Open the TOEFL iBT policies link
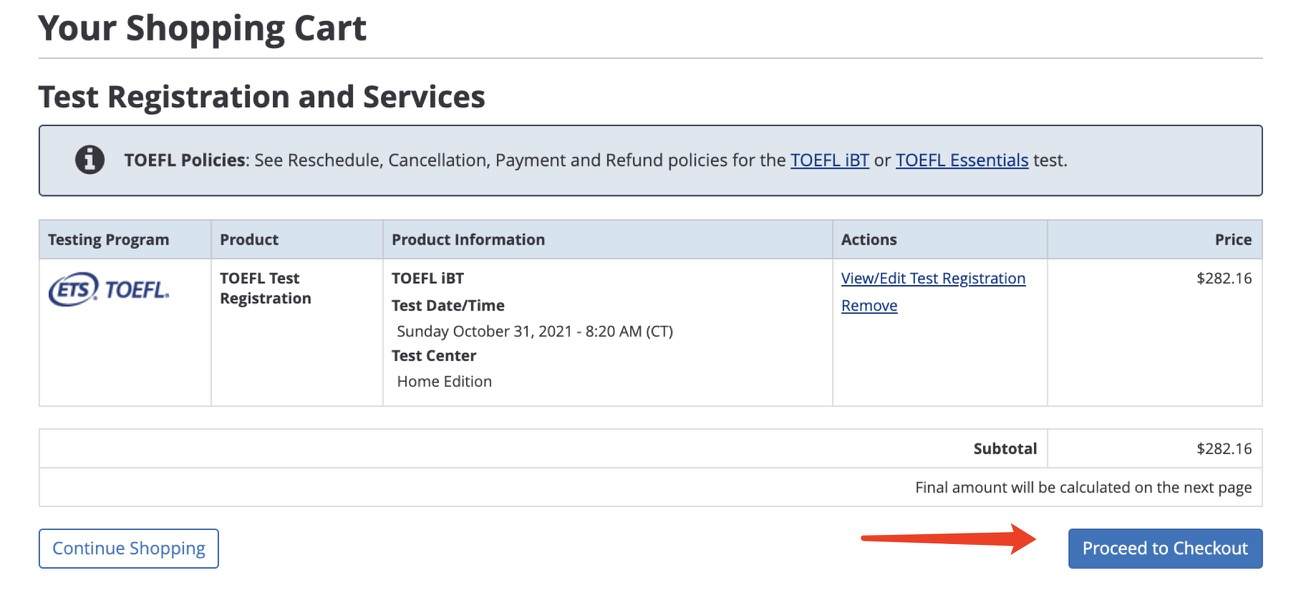 [x=829, y=160]
